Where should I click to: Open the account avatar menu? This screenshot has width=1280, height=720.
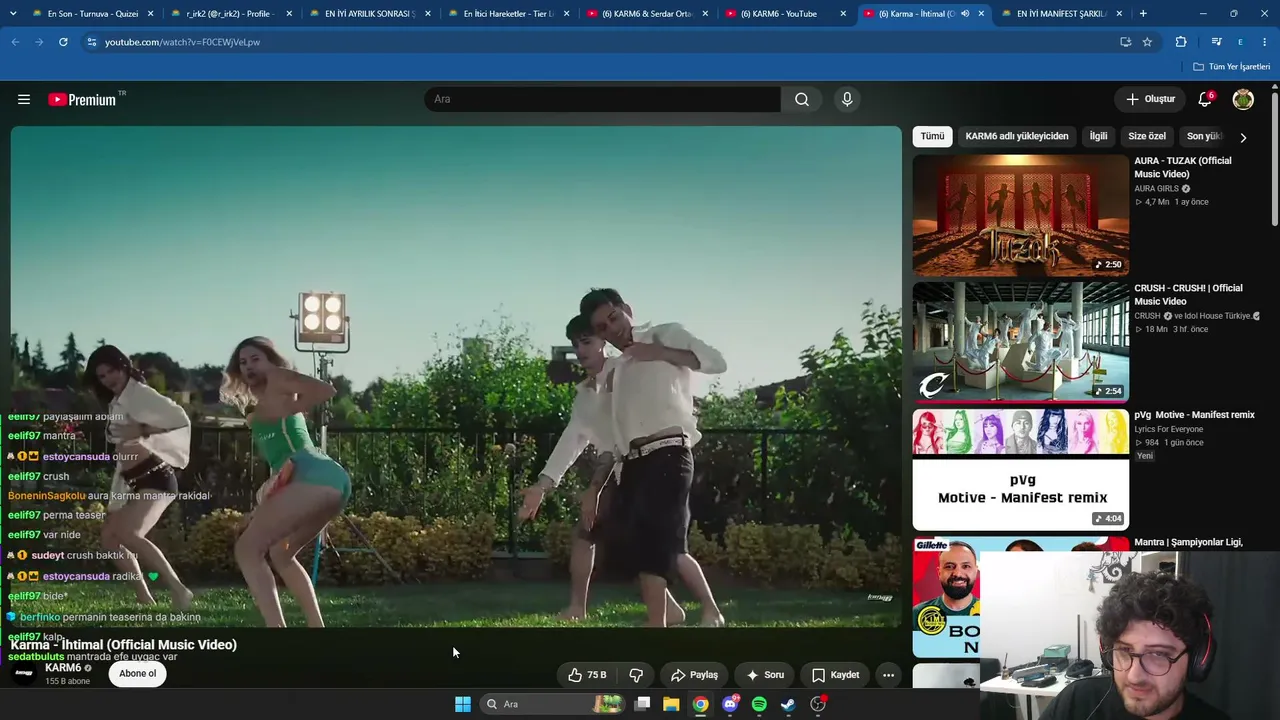[1243, 99]
